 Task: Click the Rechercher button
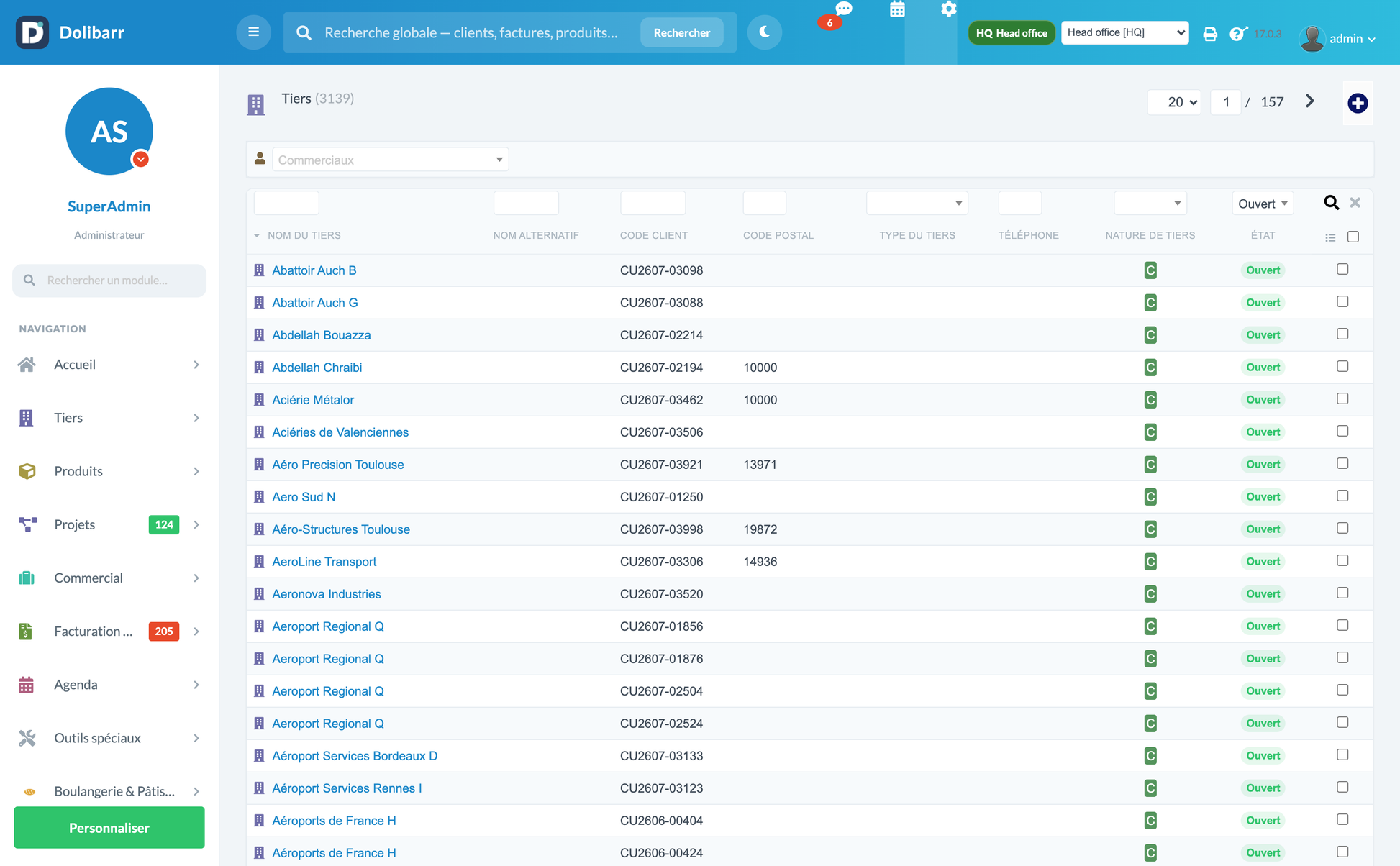681,32
